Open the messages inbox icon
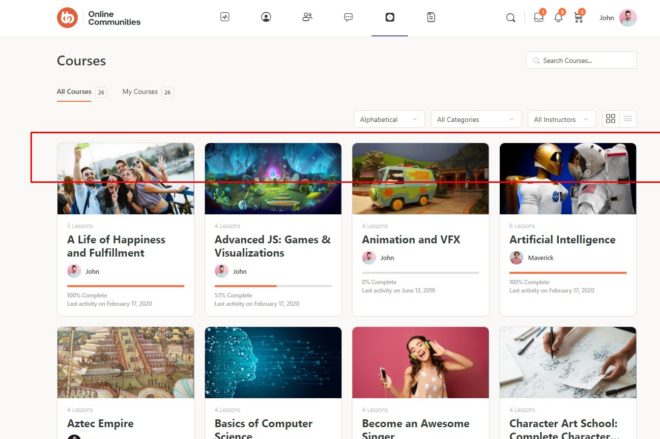The width and height of the screenshot is (660, 439). coord(538,18)
